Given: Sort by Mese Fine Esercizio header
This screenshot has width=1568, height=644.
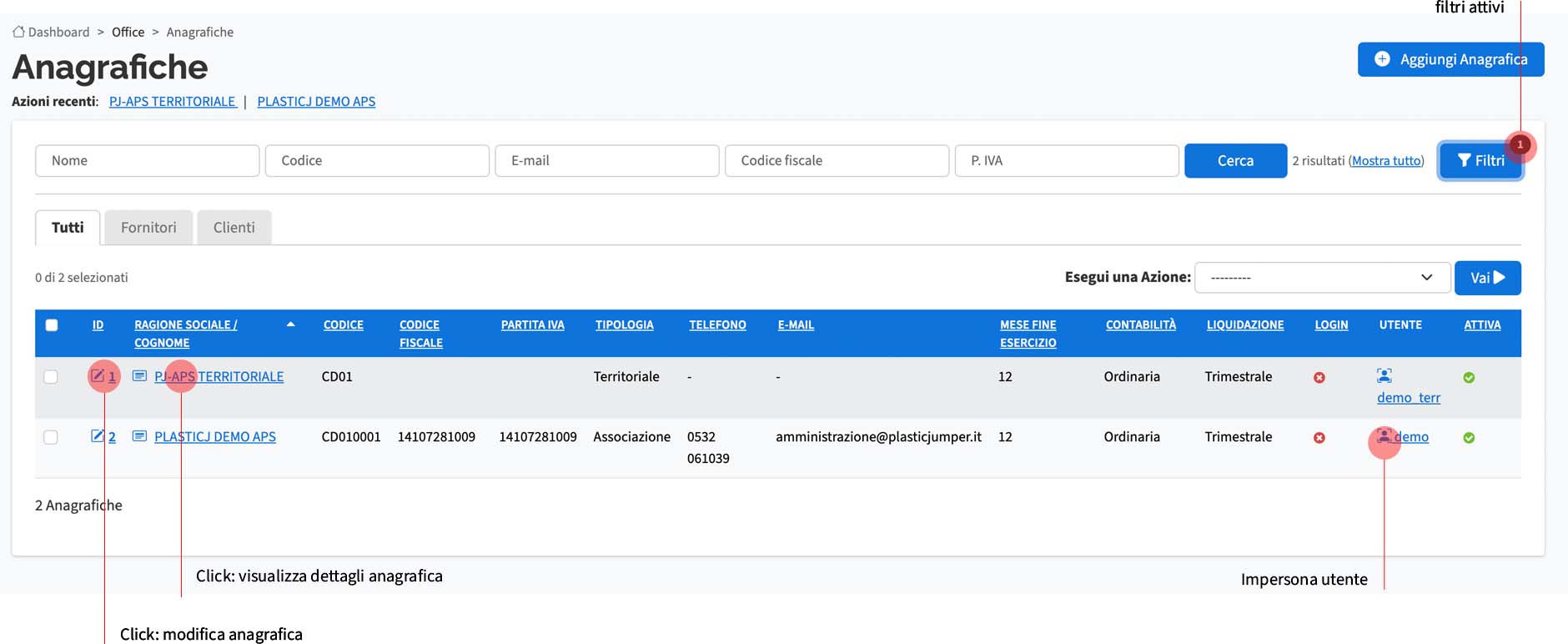Looking at the screenshot, I should click(1028, 334).
